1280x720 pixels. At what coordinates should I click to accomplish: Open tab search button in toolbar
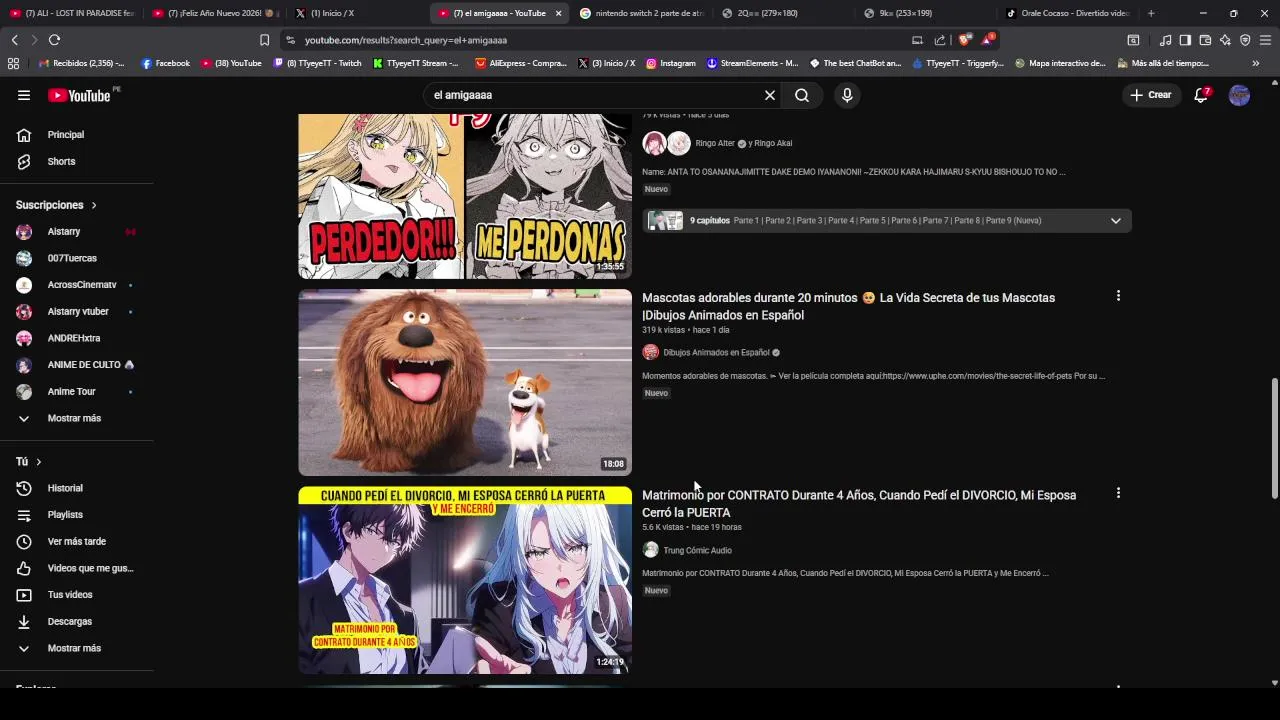[x=1133, y=40]
